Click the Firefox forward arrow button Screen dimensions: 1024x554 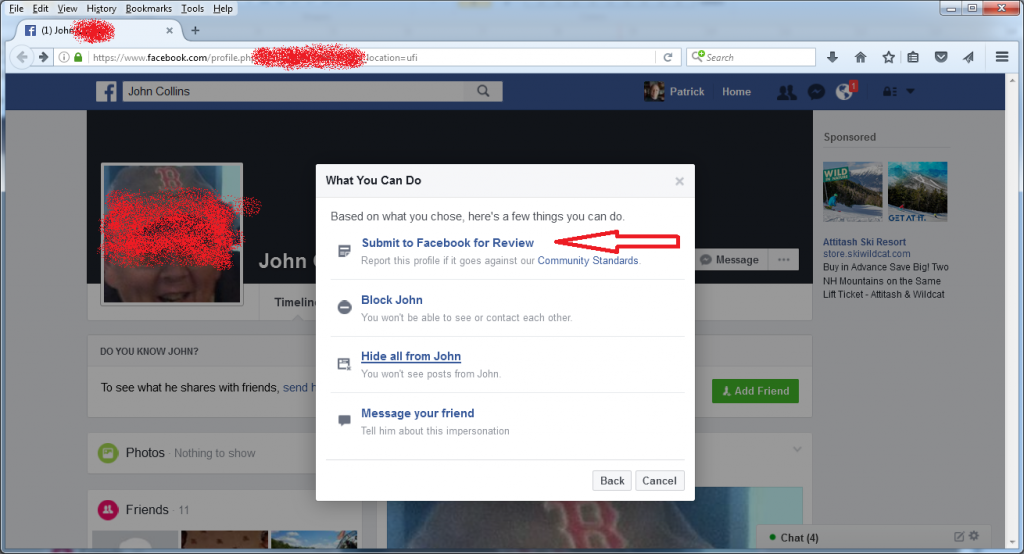pyautogui.click(x=43, y=57)
